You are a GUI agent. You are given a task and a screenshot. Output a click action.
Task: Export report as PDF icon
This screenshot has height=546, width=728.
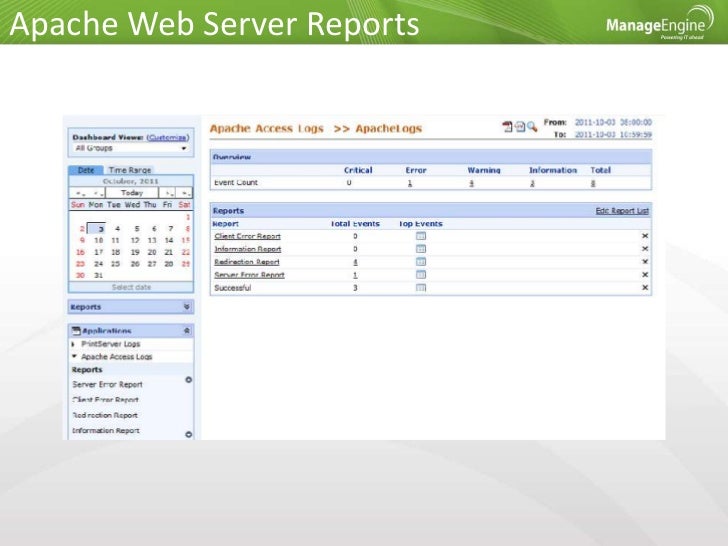(x=507, y=126)
